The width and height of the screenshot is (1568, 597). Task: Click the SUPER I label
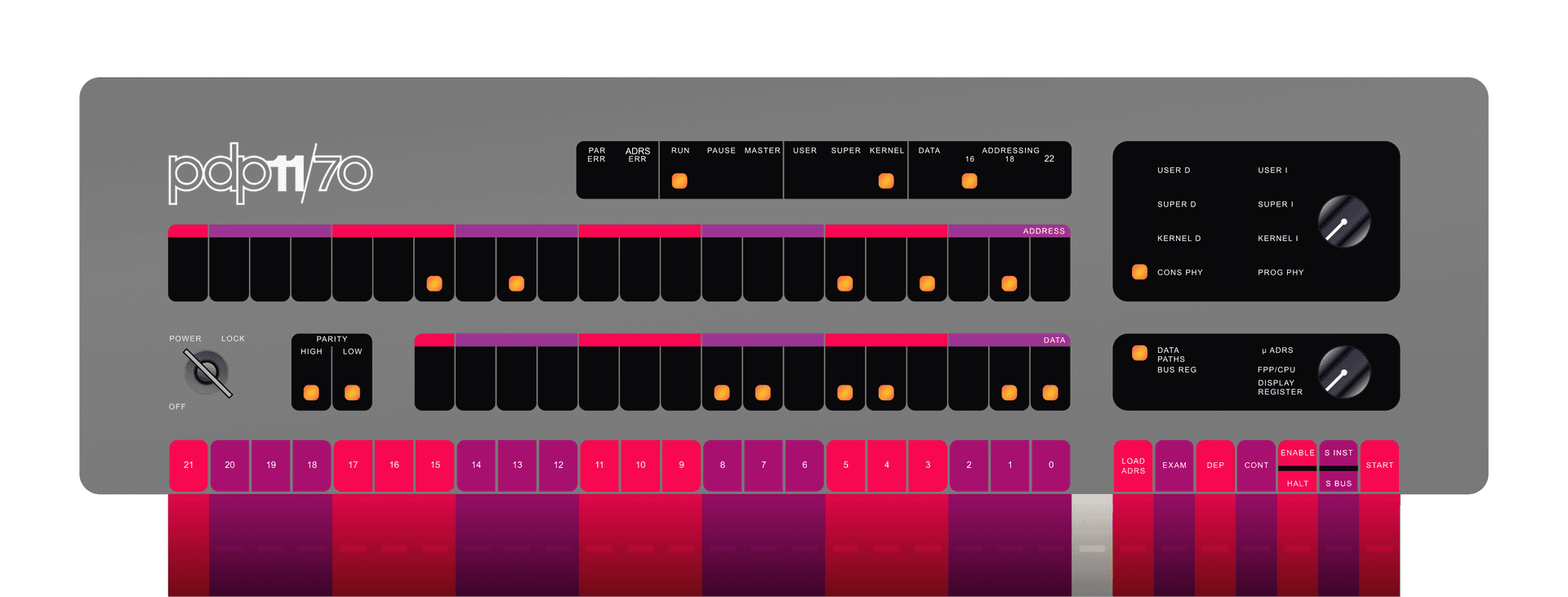[1276, 204]
